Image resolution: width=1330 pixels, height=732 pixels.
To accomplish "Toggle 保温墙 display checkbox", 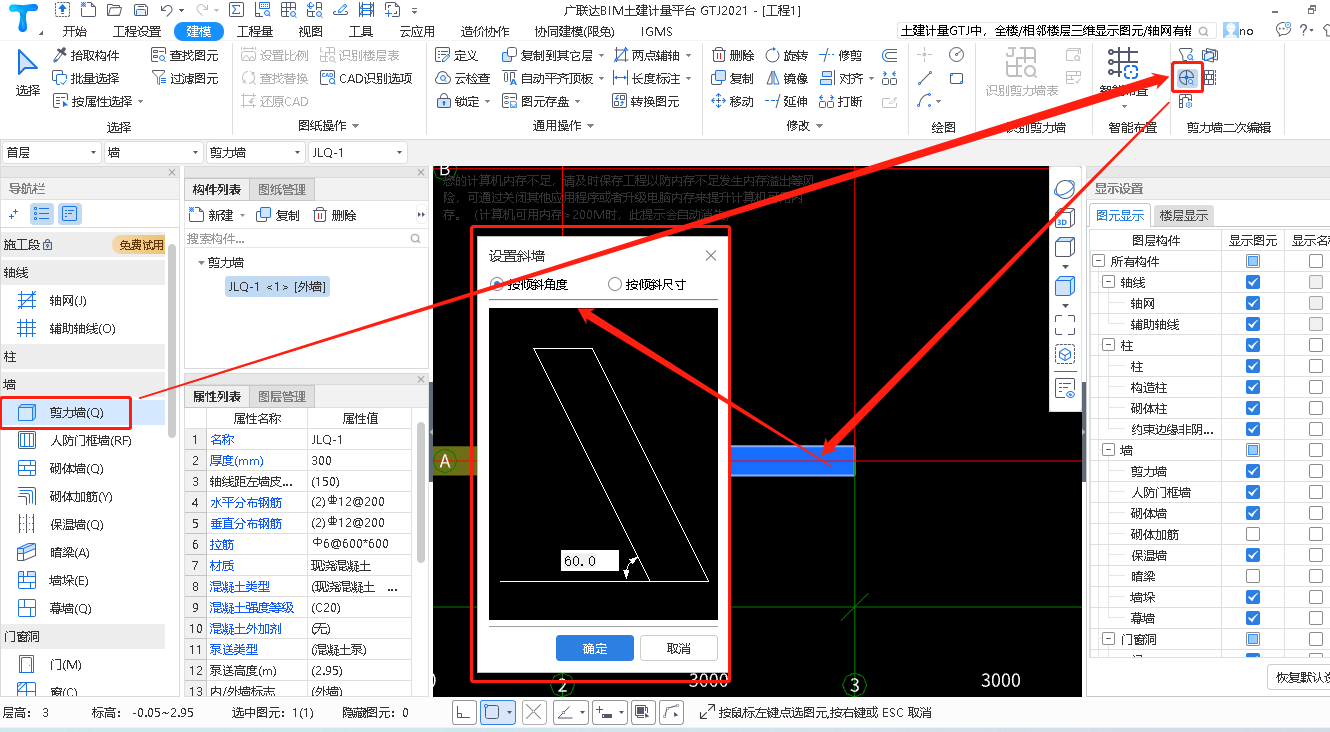I will pyautogui.click(x=1253, y=555).
